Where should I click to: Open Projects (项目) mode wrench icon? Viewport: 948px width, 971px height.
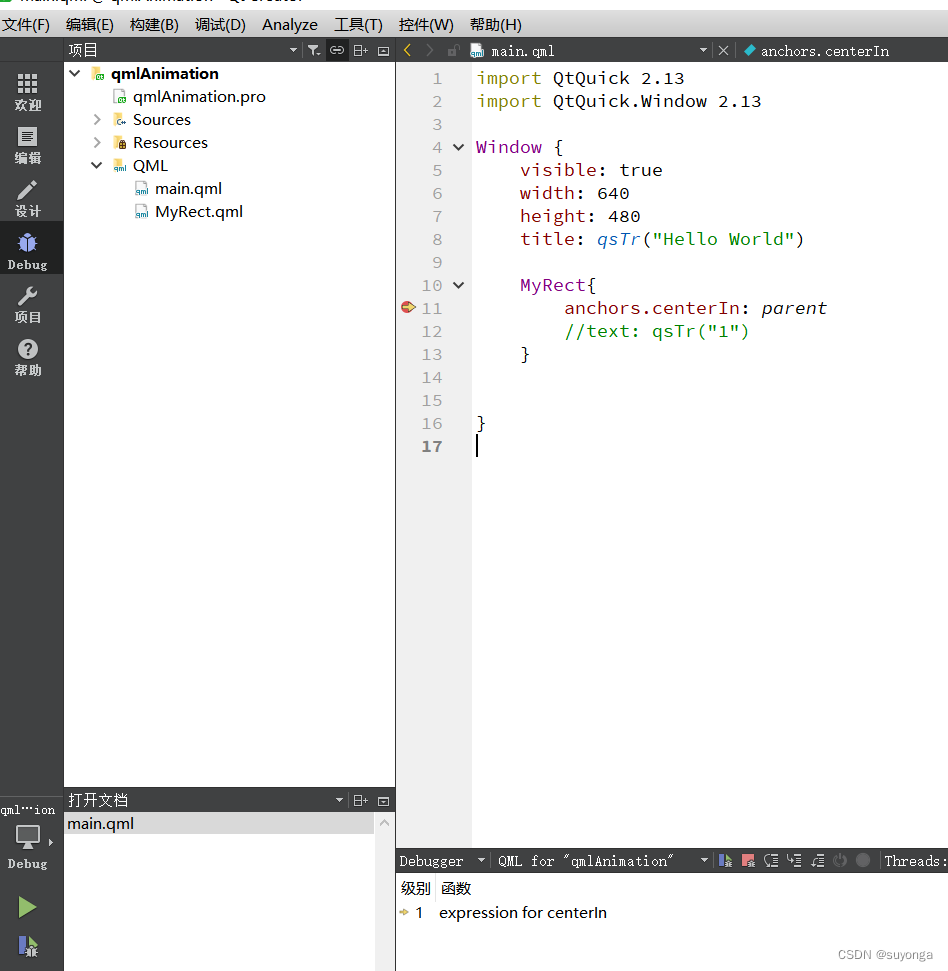point(27,304)
